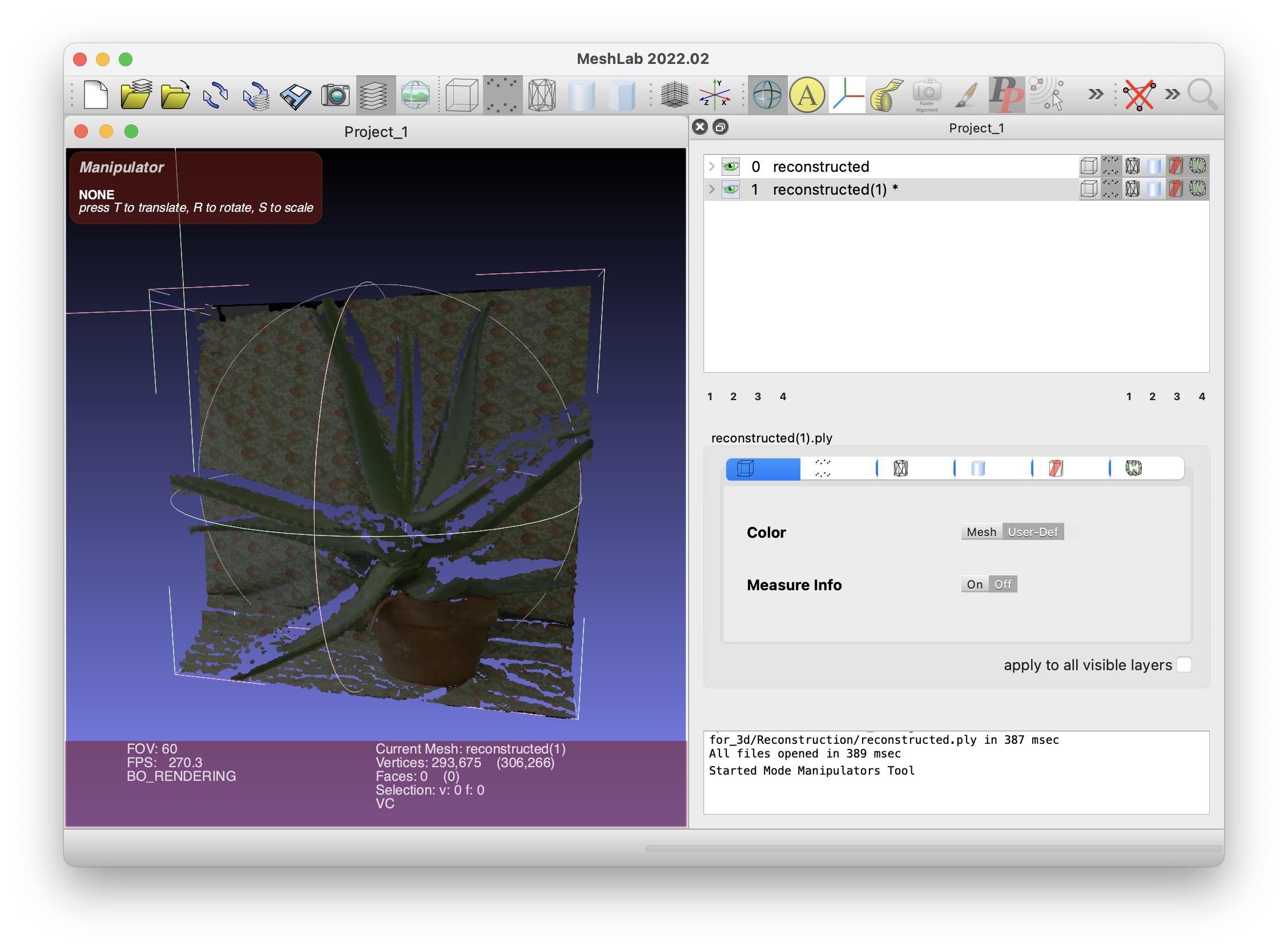Click the Point Picking PP icon
This screenshot has height=951, width=1288.
click(1007, 95)
